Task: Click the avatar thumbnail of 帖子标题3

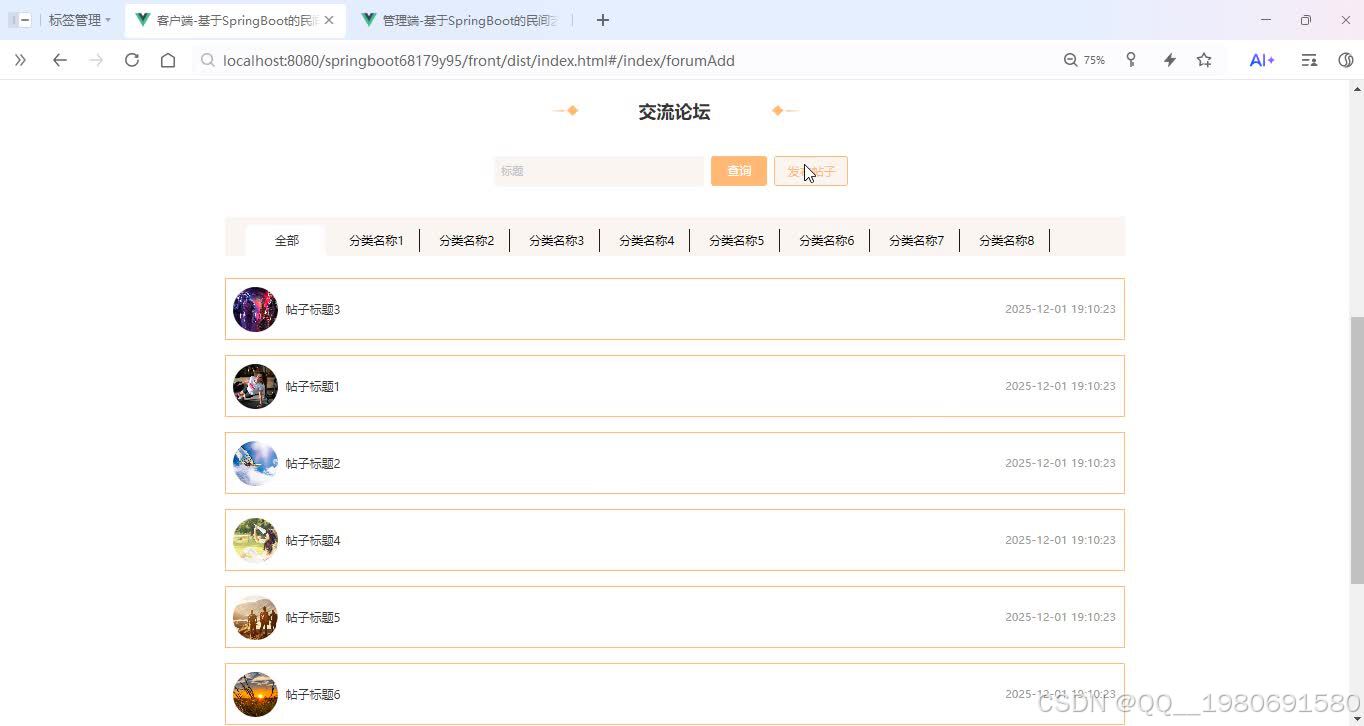Action: coord(255,309)
